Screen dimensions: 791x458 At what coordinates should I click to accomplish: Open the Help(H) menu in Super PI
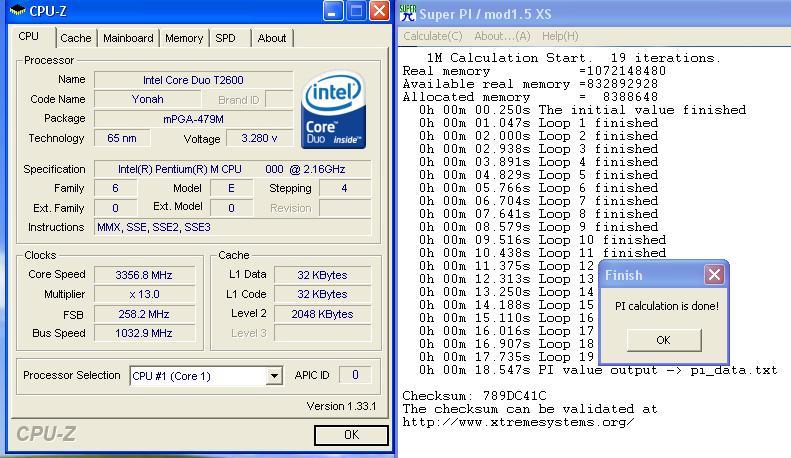[x=560, y=36]
